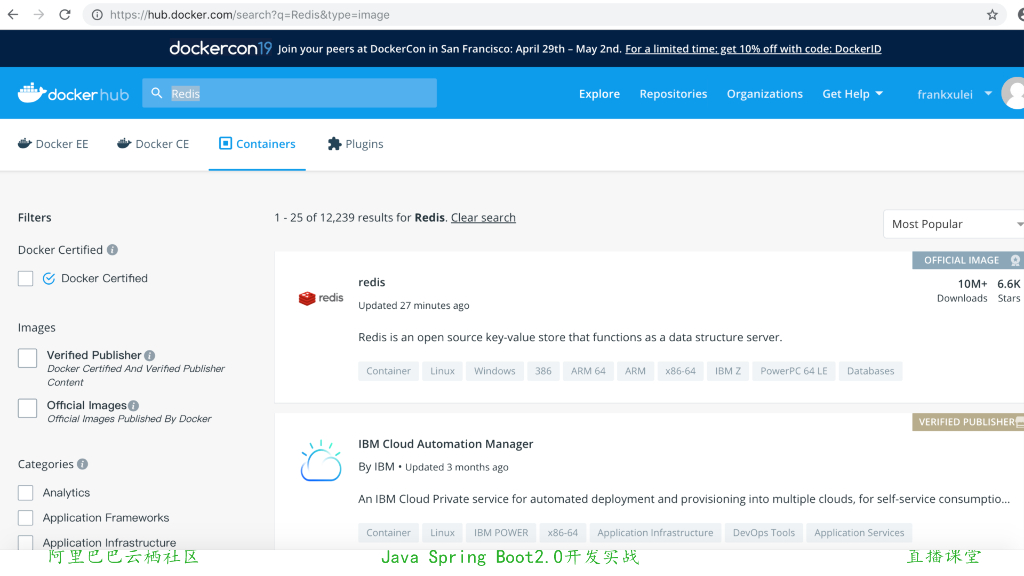Check the Official Images filter

click(x=25, y=407)
